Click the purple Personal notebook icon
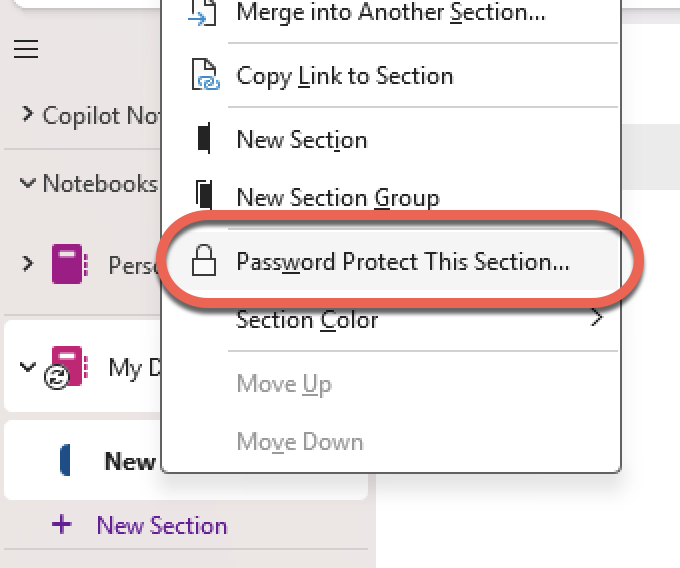The height and width of the screenshot is (568, 680). coord(70,264)
